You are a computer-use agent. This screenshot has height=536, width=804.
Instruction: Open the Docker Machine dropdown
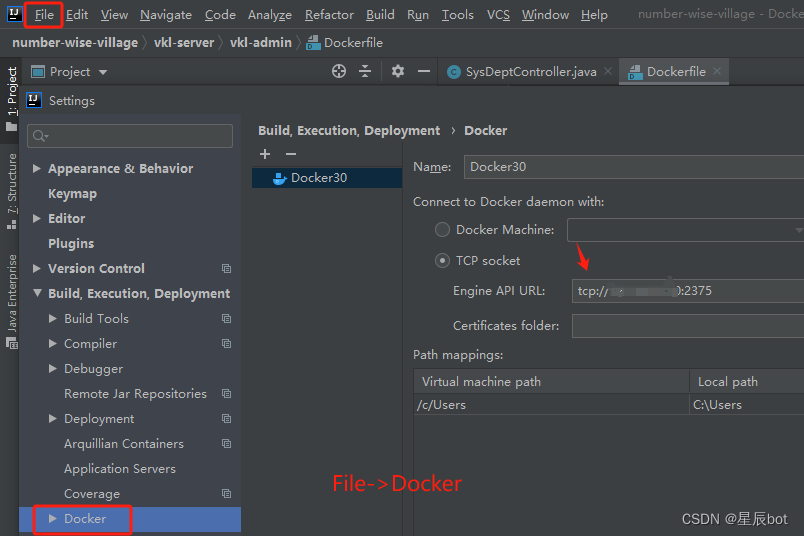(x=686, y=230)
